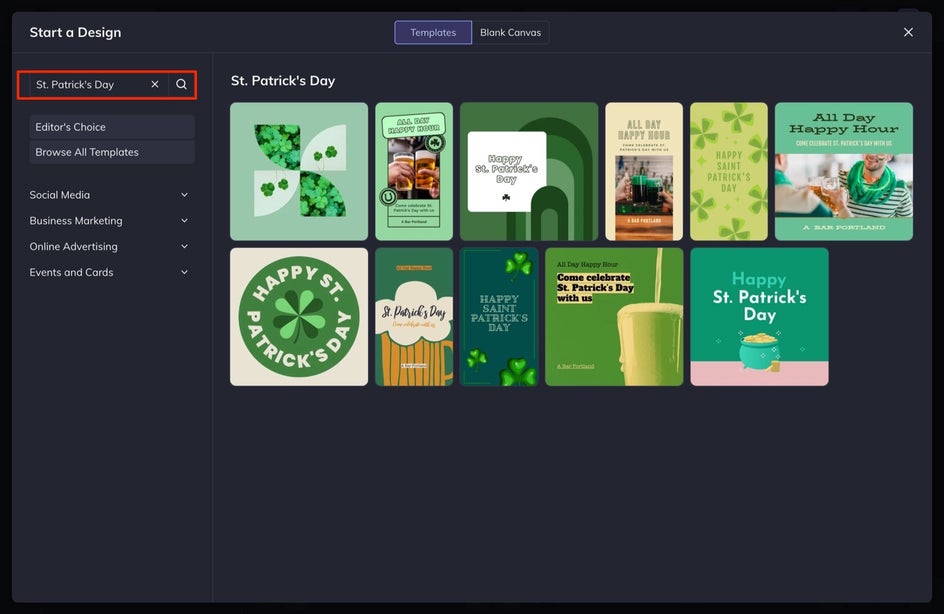Expand the Social Media category chevron
This screenshot has width=944, height=614.
click(184, 195)
